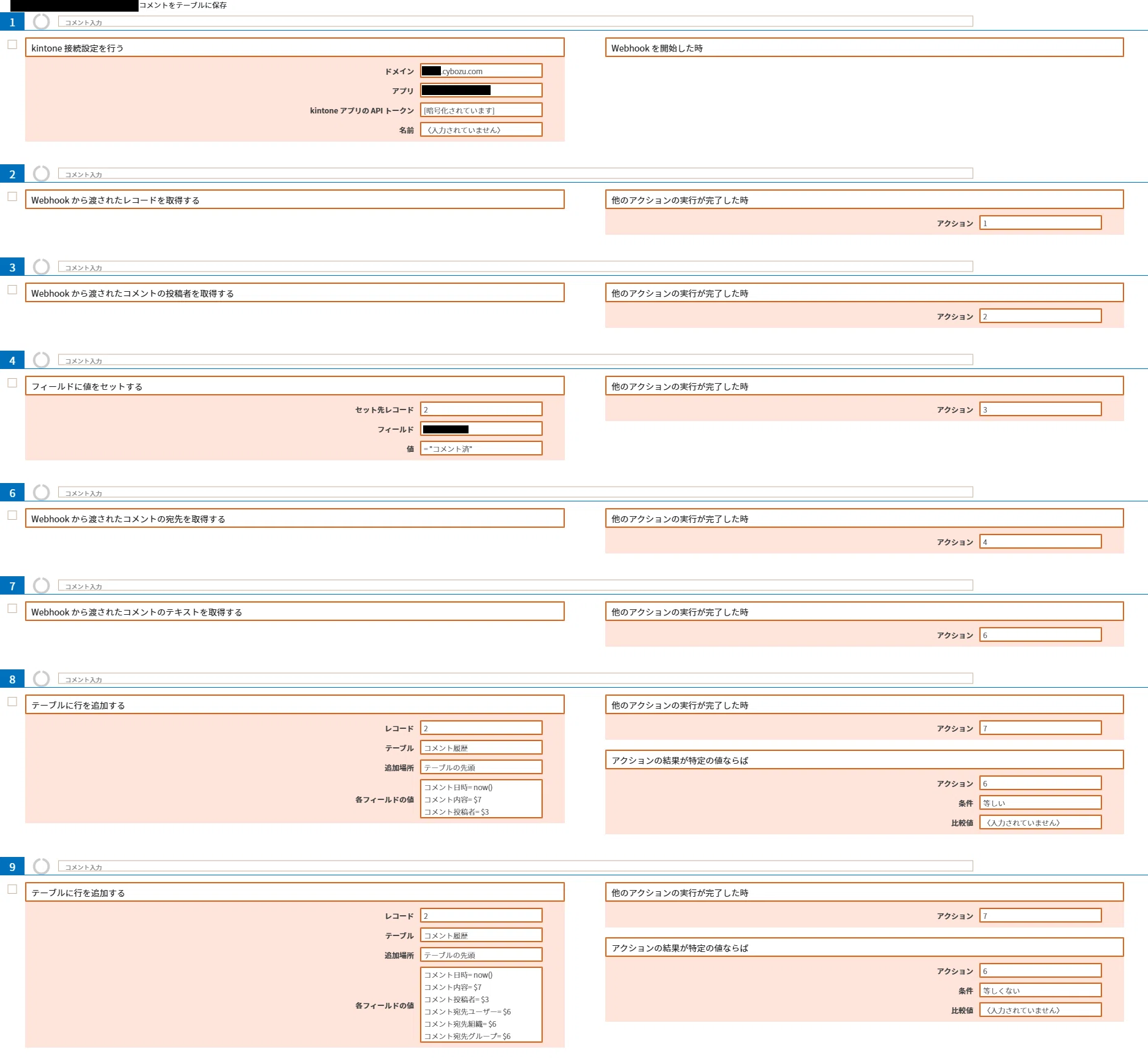The width and height of the screenshot is (1148, 1058).
Task: Click row 8 条件 field '等しい'
Action: 1041,803
